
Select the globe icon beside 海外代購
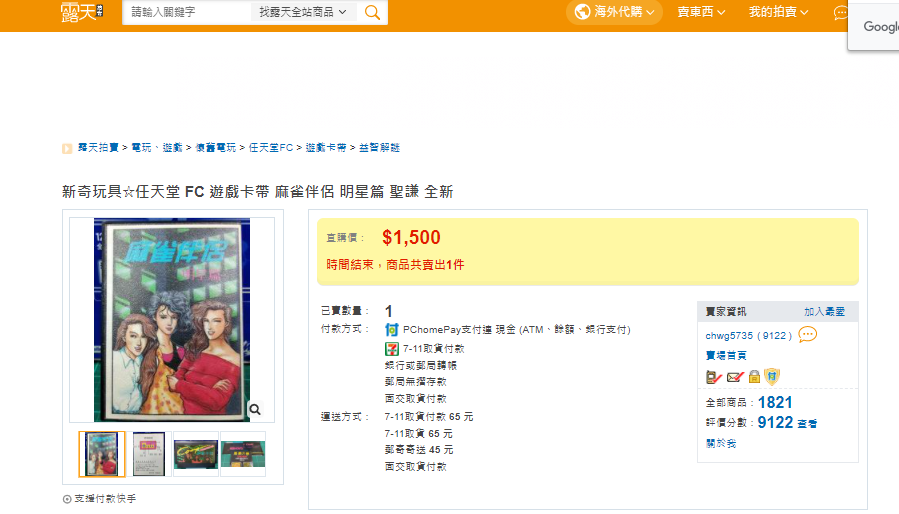click(582, 12)
